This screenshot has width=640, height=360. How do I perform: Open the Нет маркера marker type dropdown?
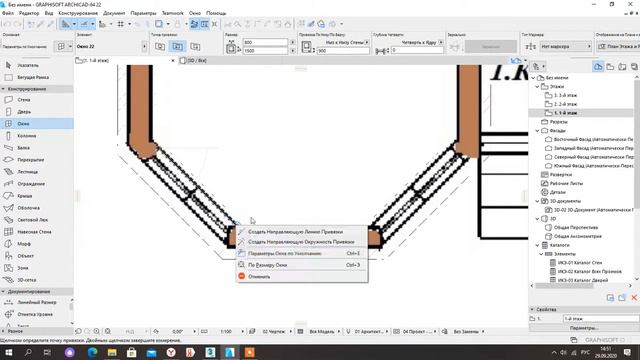click(x=566, y=47)
